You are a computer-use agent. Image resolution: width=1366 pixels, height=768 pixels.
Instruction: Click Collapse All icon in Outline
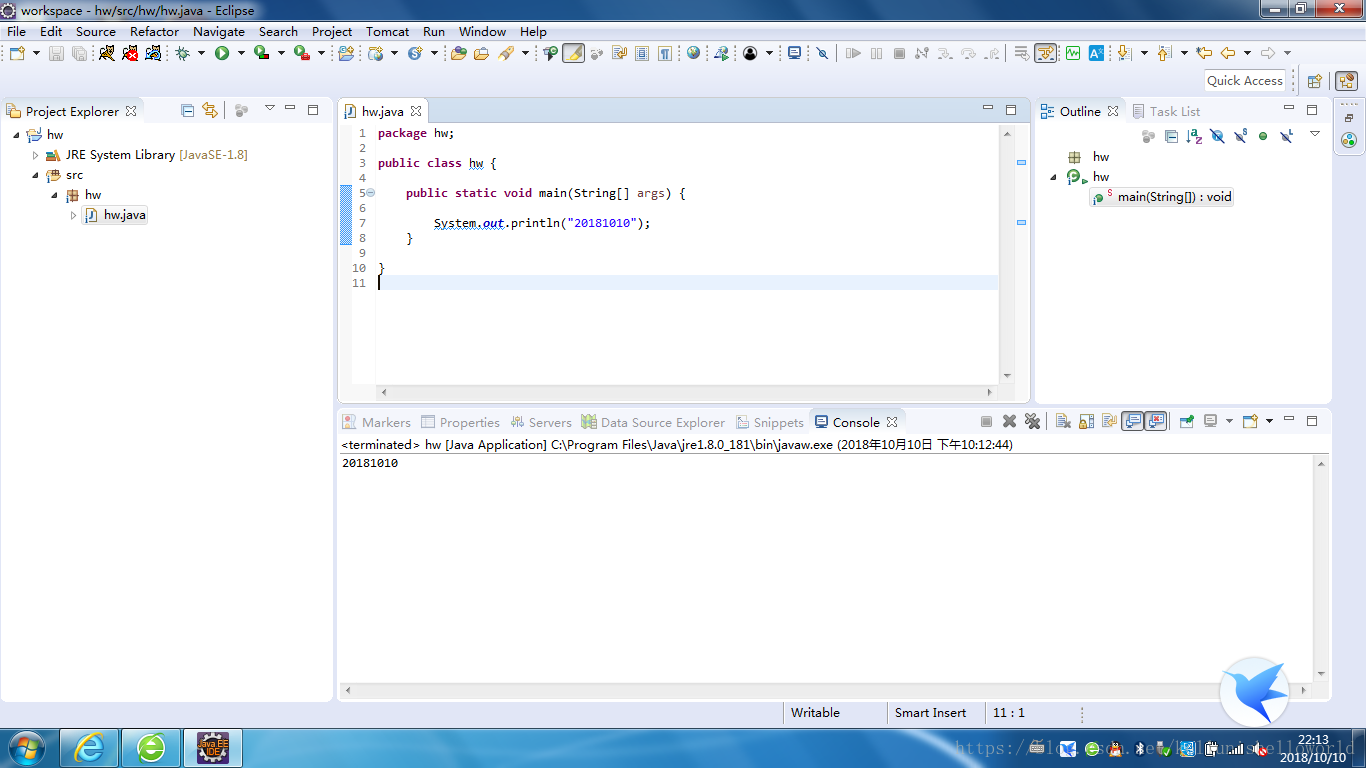1171,136
